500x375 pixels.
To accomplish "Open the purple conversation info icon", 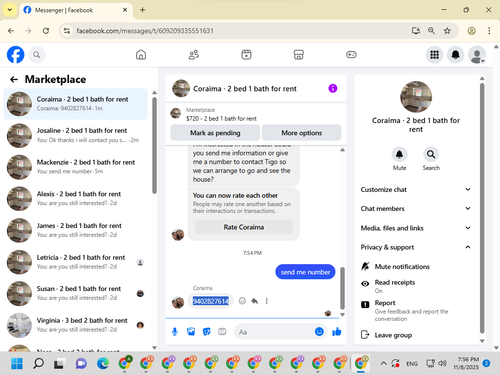I will tap(333, 88).
